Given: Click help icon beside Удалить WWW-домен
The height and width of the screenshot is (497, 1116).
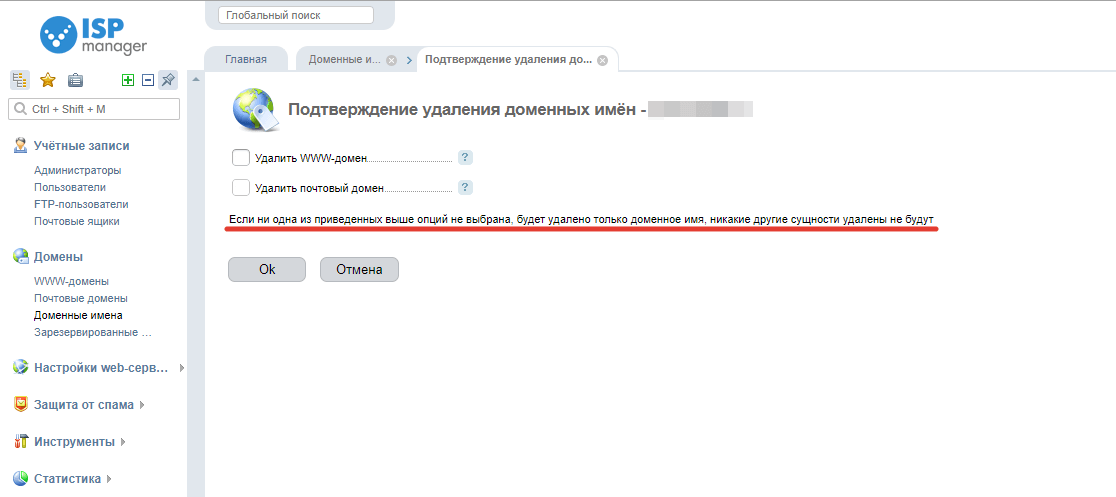Looking at the screenshot, I should (465, 158).
